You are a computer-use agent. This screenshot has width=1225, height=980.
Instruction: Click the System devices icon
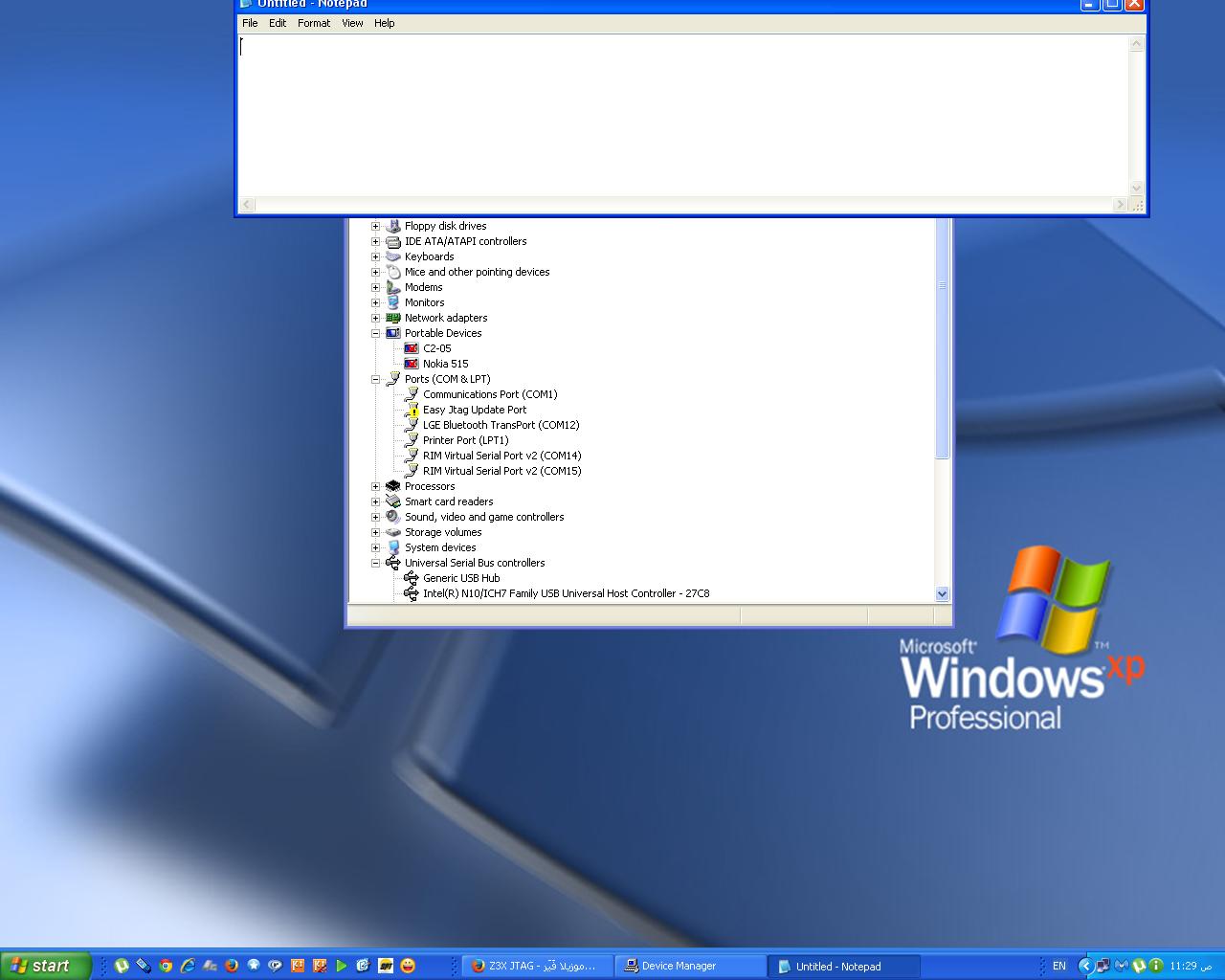coord(392,547)
